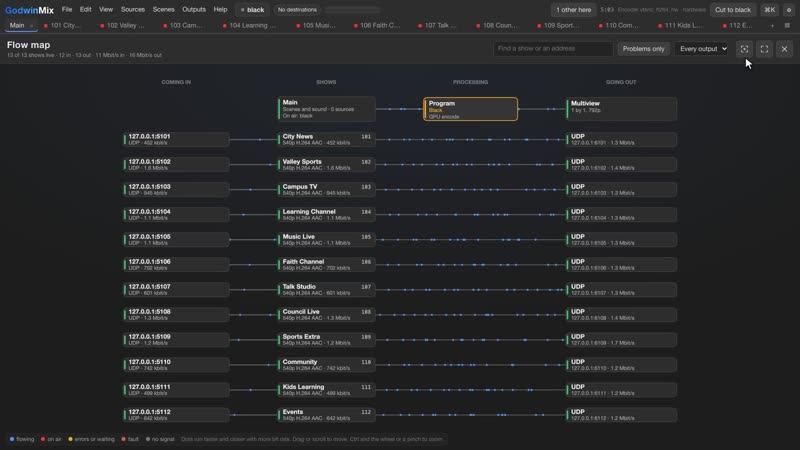
Task: Open the View menu
Action: point(106,10)
